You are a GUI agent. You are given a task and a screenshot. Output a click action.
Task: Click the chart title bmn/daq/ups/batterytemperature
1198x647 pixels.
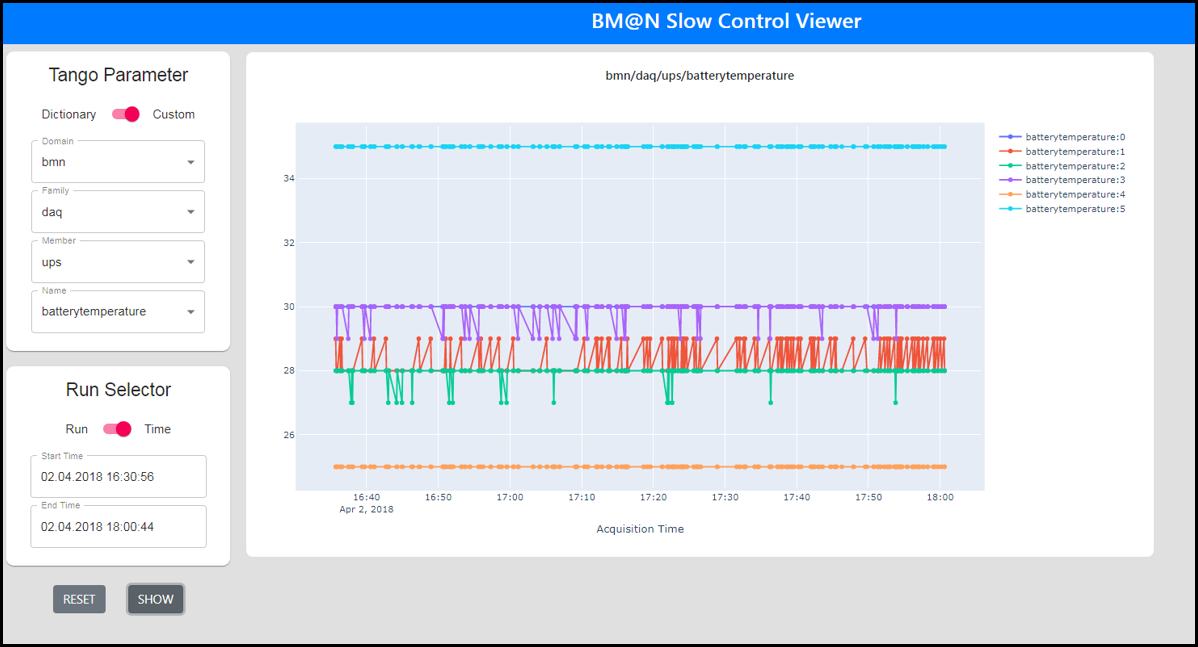[700, 76]
